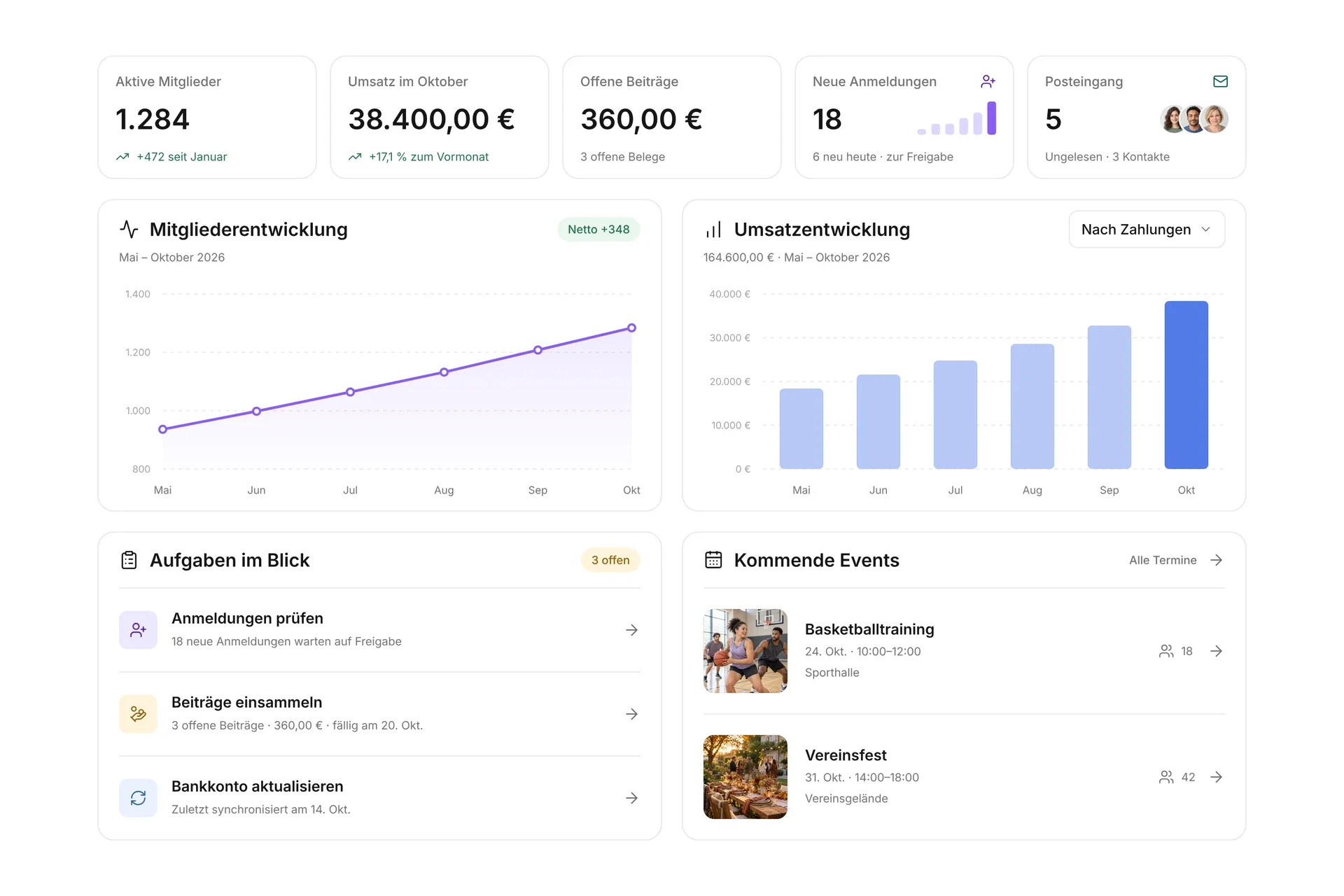Select the Mai bar in Umsatzentwicklung chart
This screenshot has height=896, width=1344.
click(x=801, y=428)
